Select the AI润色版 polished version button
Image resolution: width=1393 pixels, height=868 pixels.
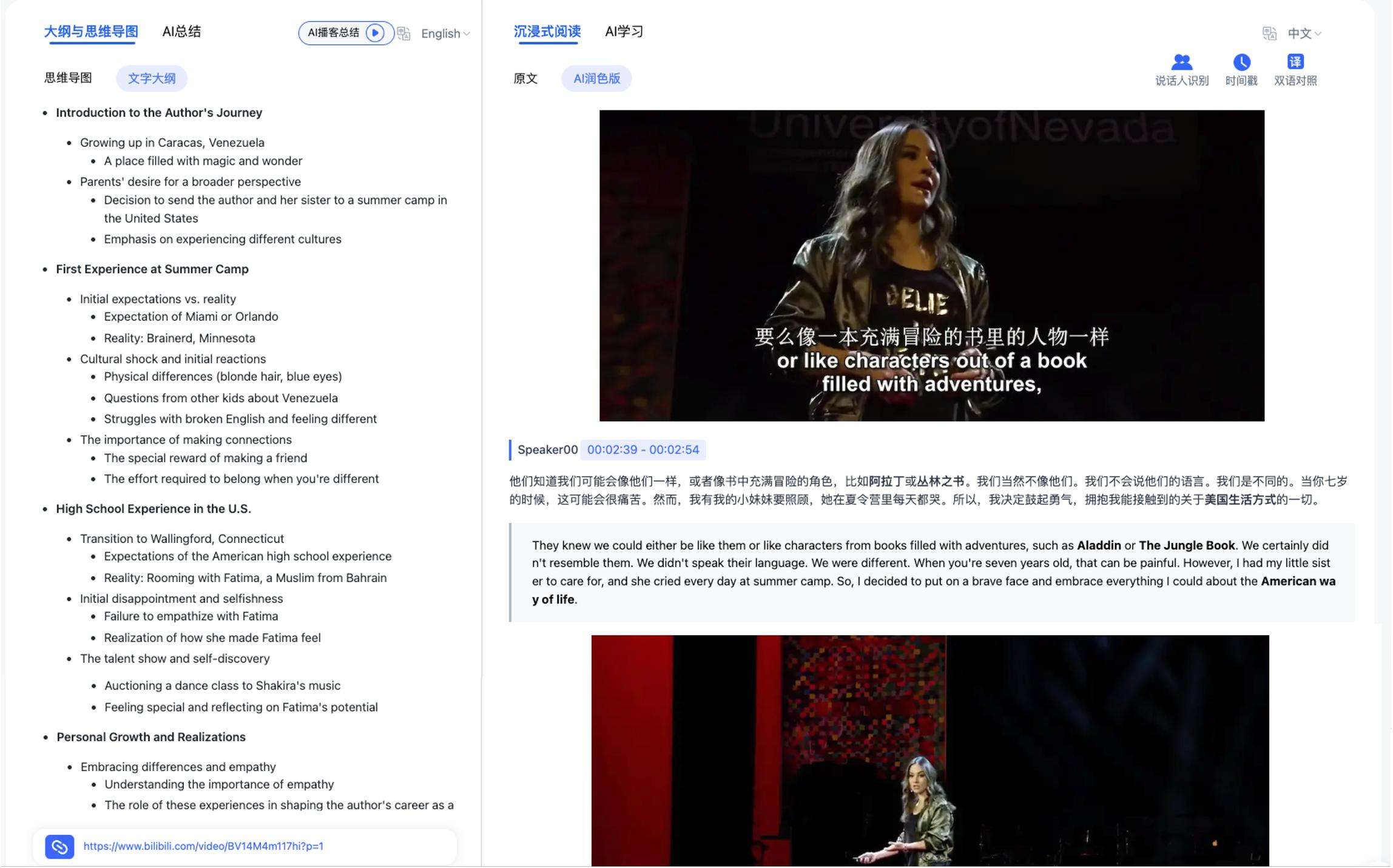pos(596,79)
